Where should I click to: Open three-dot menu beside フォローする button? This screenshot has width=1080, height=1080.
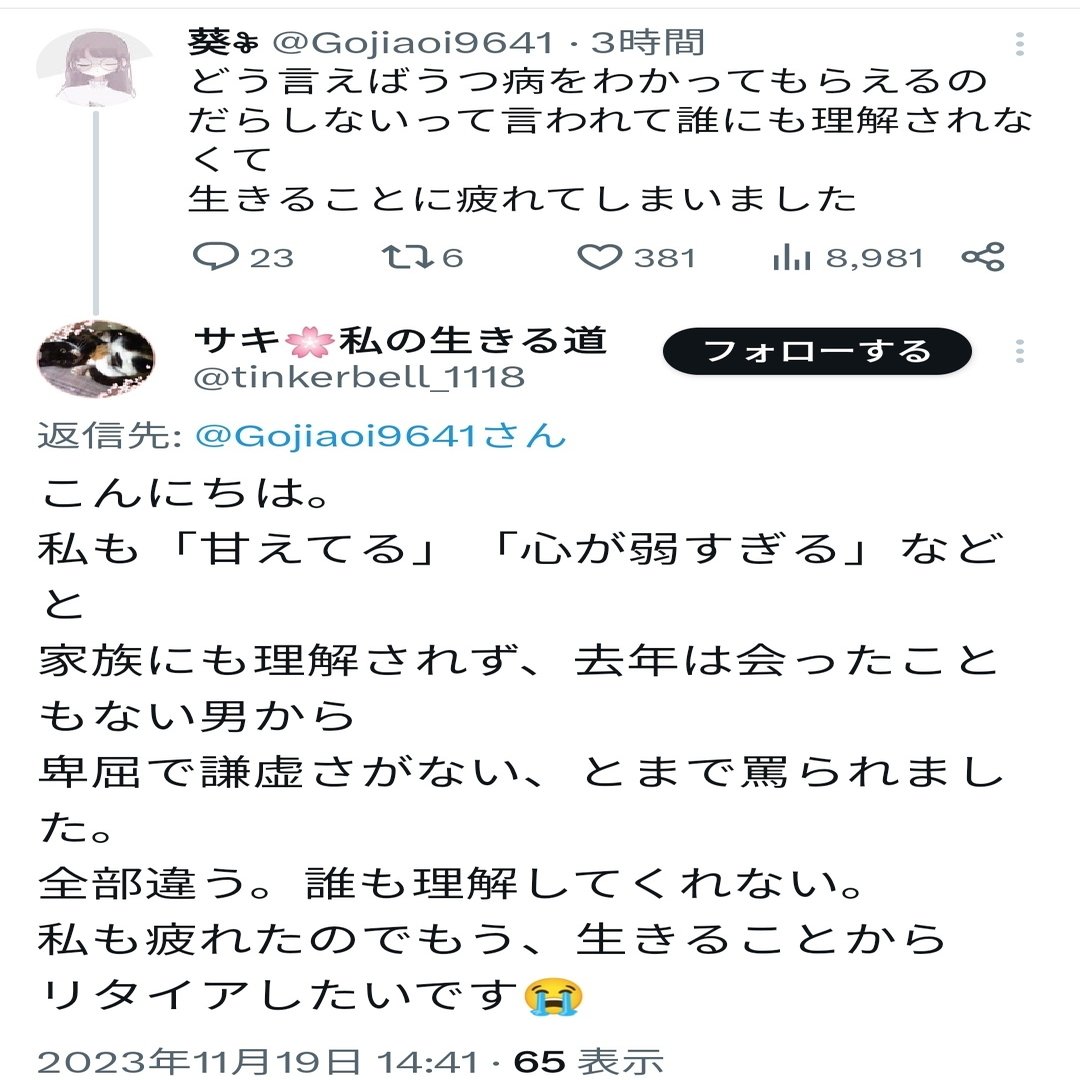1019,351
